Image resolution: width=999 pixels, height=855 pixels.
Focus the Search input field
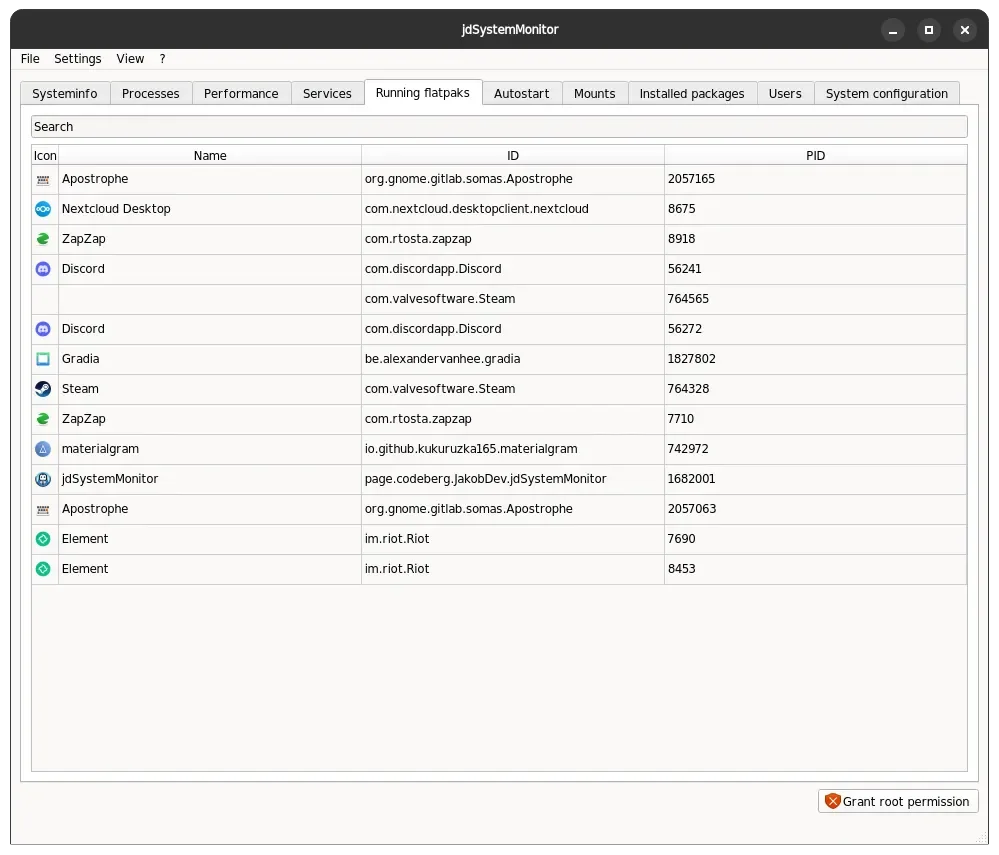click(499, 126)
